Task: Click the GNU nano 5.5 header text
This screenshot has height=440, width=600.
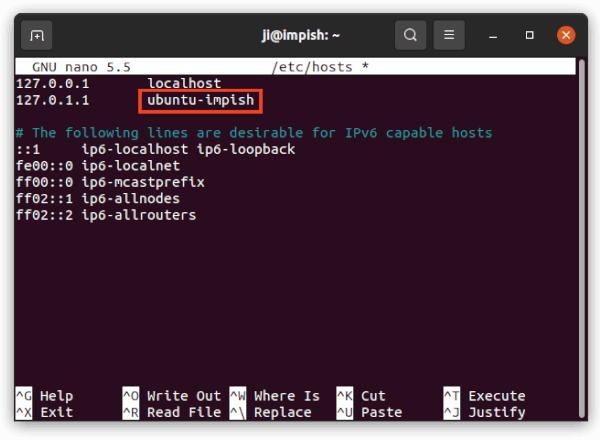Action: [x=82, y=67]
